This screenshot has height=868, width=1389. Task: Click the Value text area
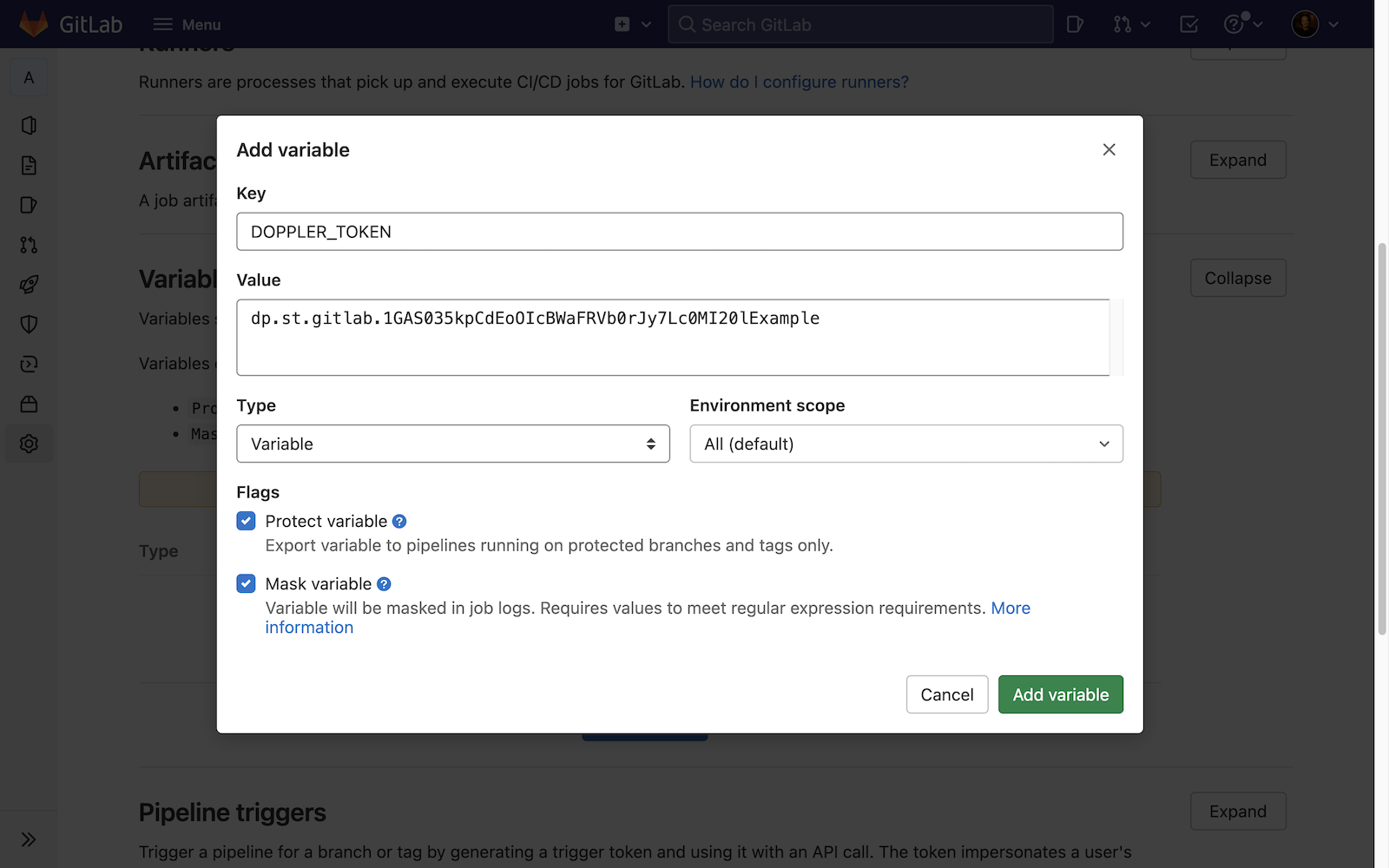coord(674,338)
